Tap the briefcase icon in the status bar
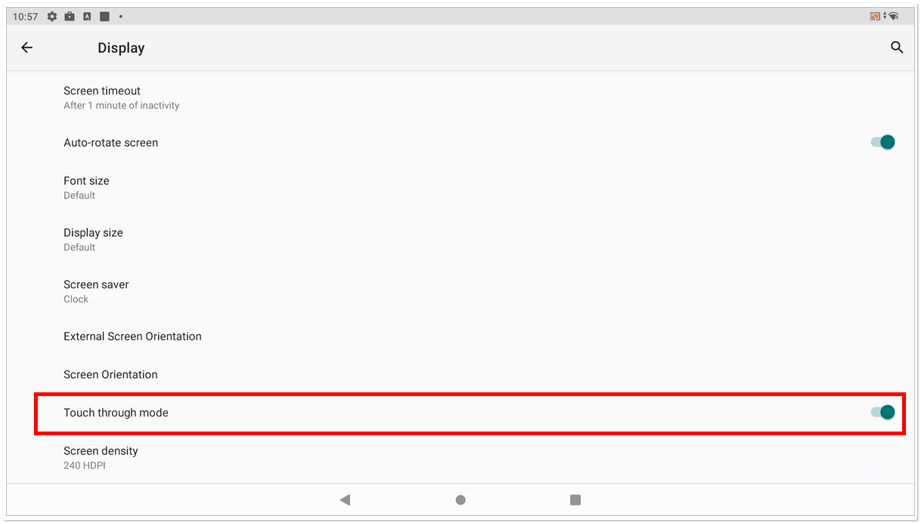The height and width of the screenshot is (524, 921). [x=69, y=16]
